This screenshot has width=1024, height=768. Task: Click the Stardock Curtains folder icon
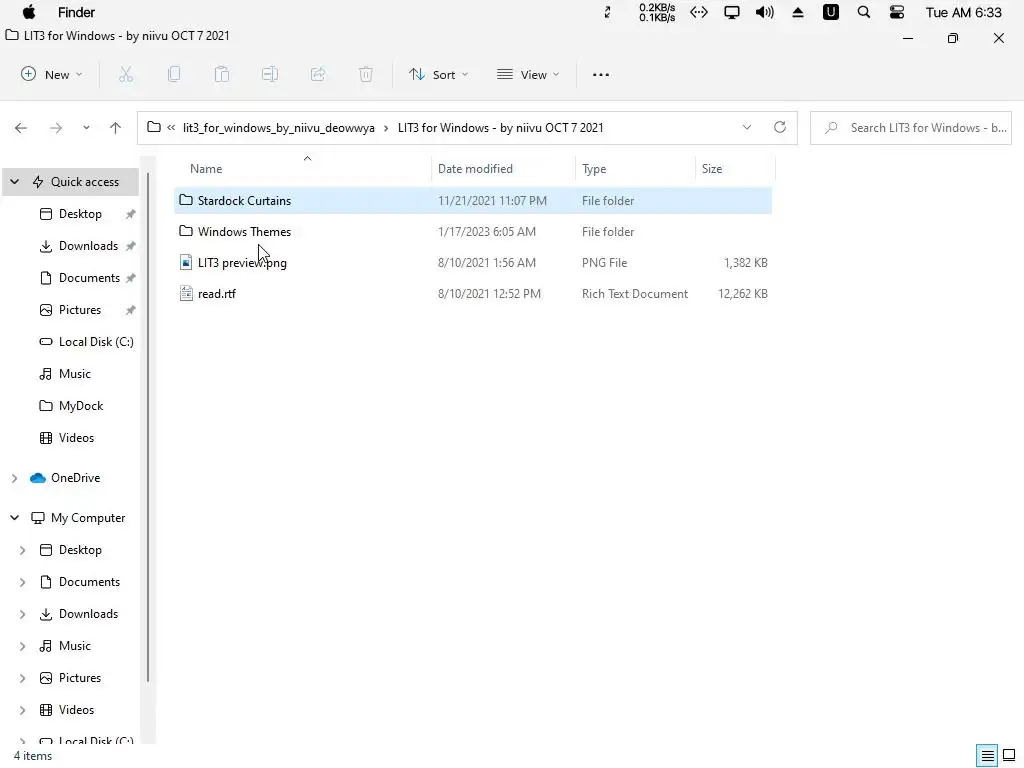click(x=186, y=200)
